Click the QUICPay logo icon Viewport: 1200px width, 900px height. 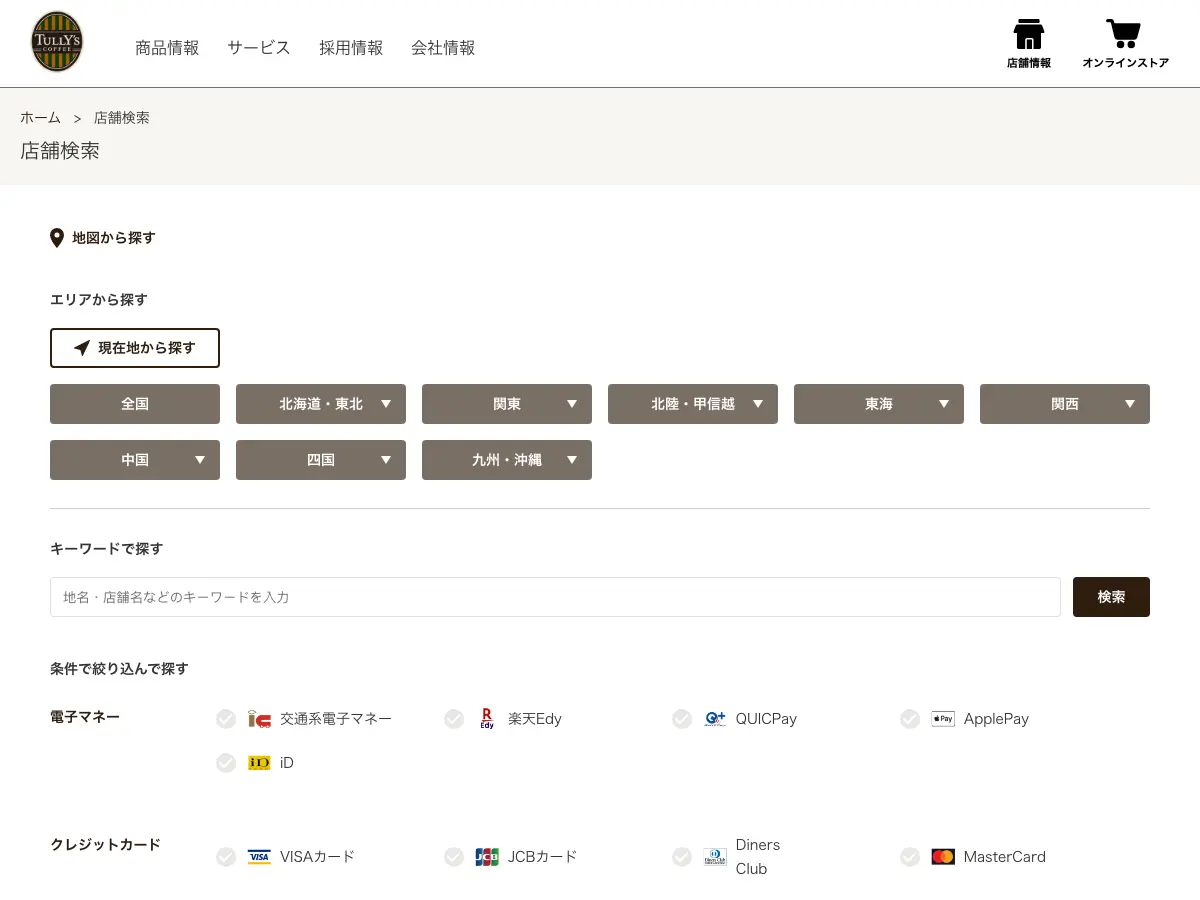714,719
